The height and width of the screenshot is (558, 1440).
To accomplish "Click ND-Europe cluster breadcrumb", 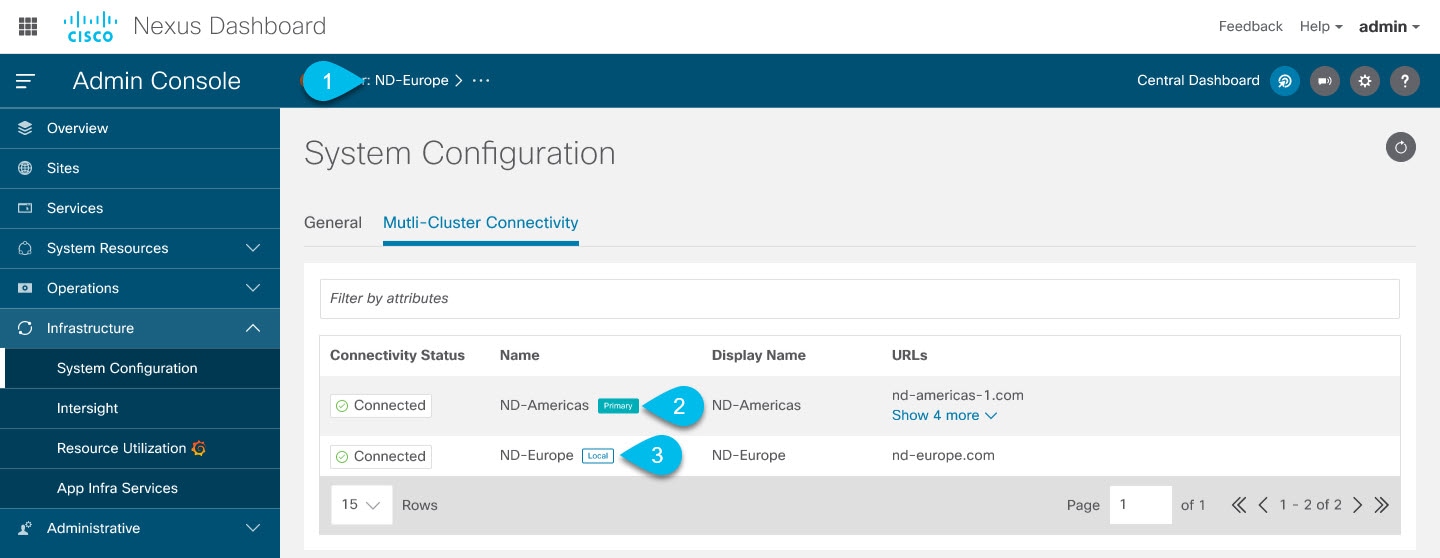I will pos(411,81).
